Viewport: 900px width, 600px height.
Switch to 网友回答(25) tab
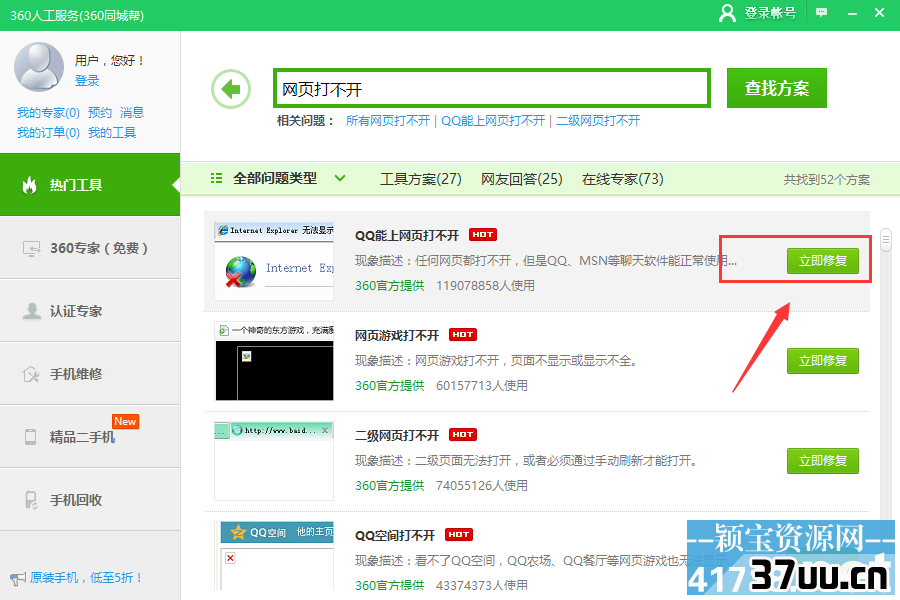coord(522,179)
